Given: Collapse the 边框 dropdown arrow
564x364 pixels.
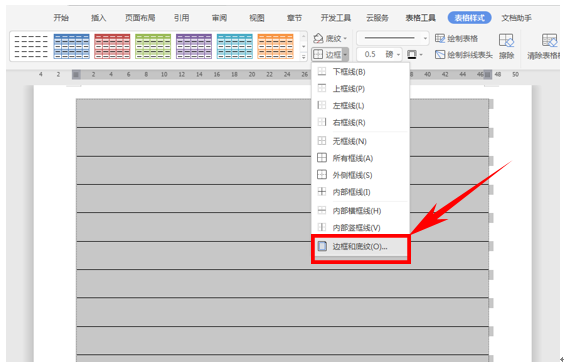Looking at the screenshot, I should [345, 55].
